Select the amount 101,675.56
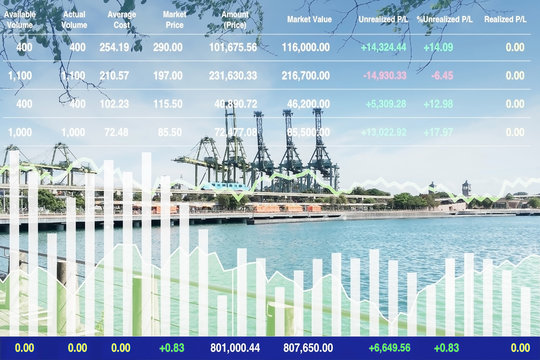 [x=233, y=47]
